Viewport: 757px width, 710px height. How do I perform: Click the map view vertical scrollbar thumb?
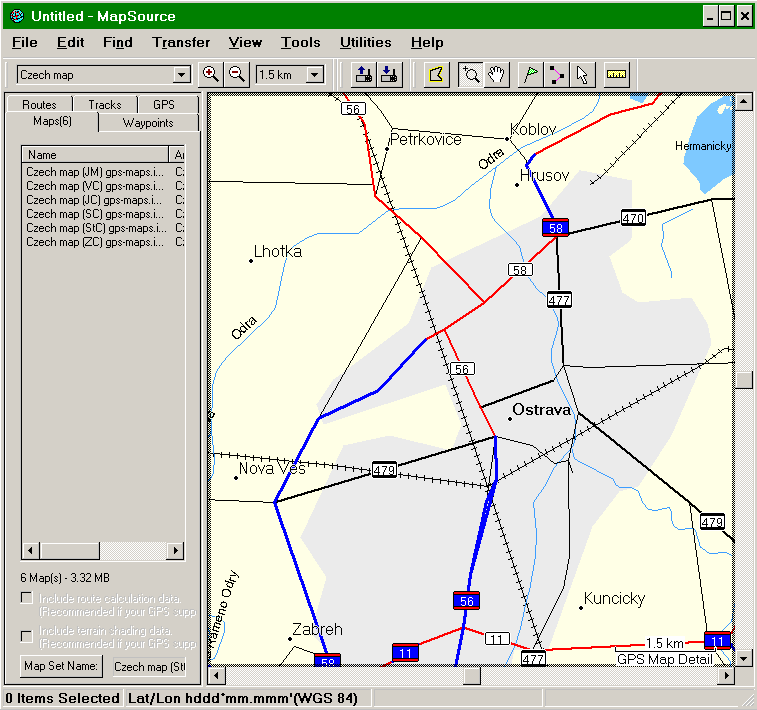point(743,380)
